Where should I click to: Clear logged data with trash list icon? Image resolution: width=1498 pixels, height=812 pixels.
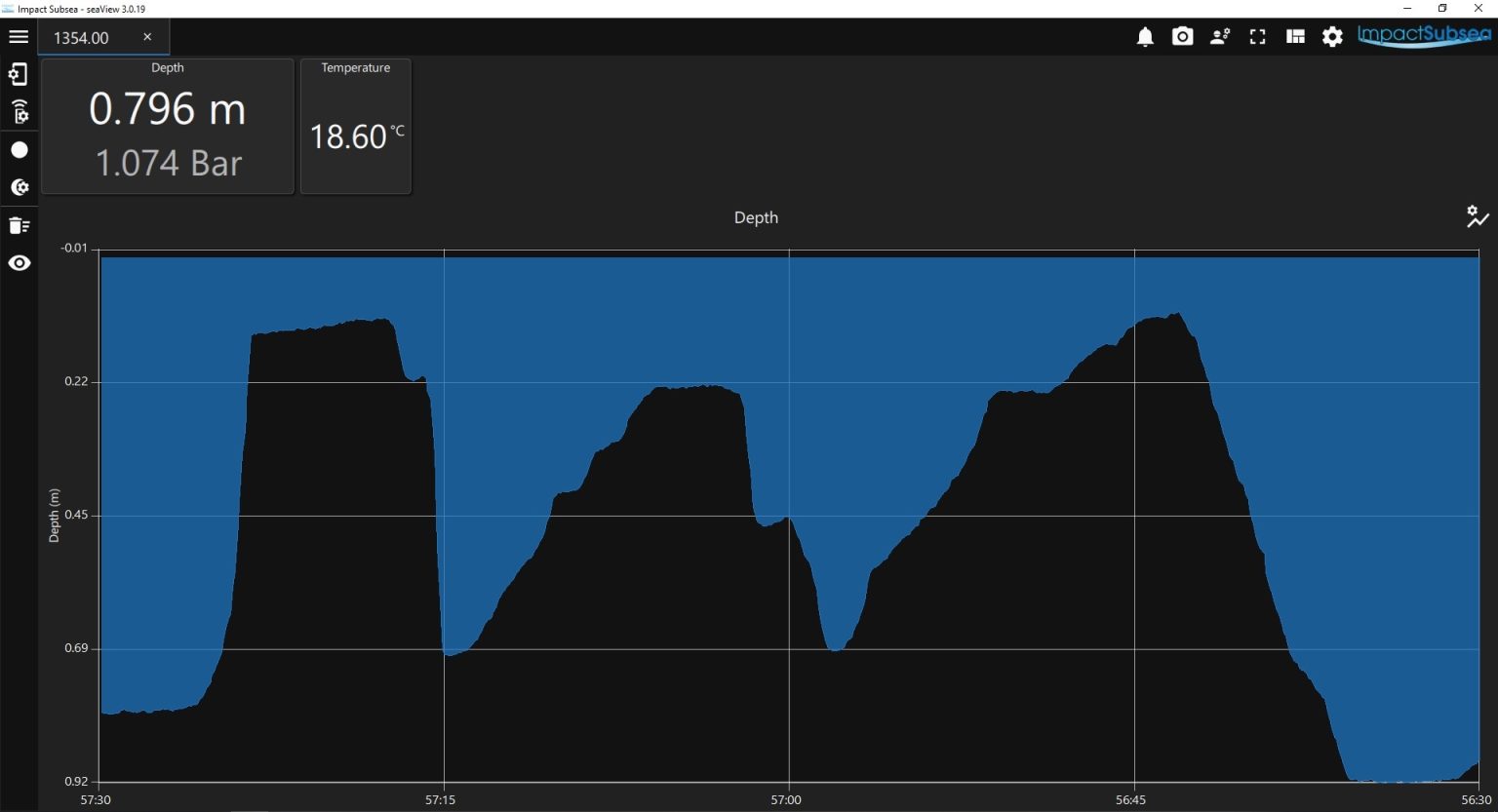[19, 225]
